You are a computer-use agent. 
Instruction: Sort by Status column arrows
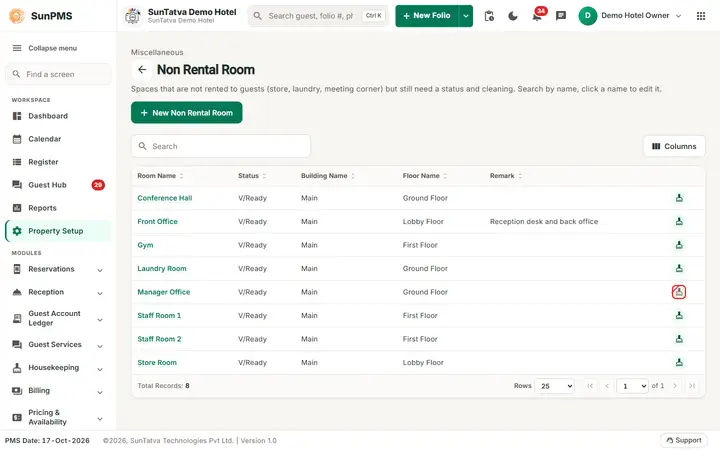(264, 176)
